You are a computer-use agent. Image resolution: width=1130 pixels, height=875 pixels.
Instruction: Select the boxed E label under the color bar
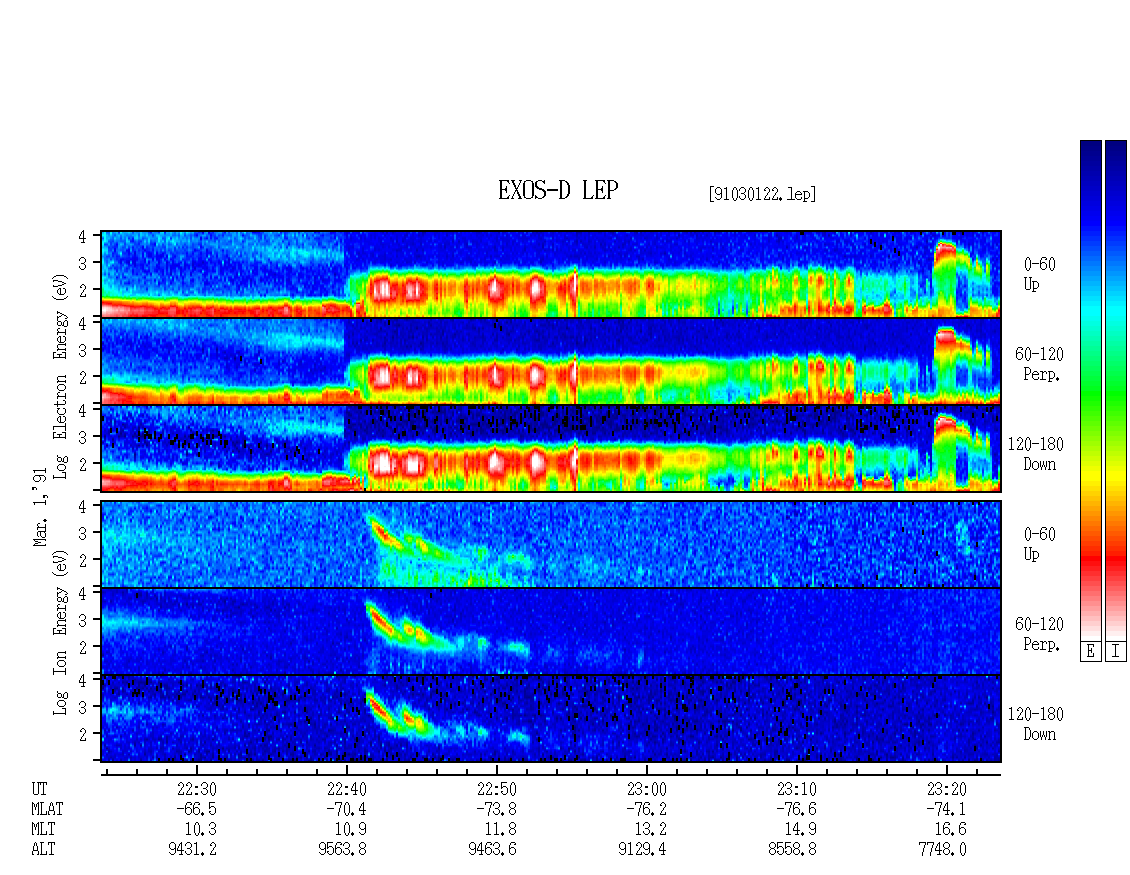[1090, 652]
